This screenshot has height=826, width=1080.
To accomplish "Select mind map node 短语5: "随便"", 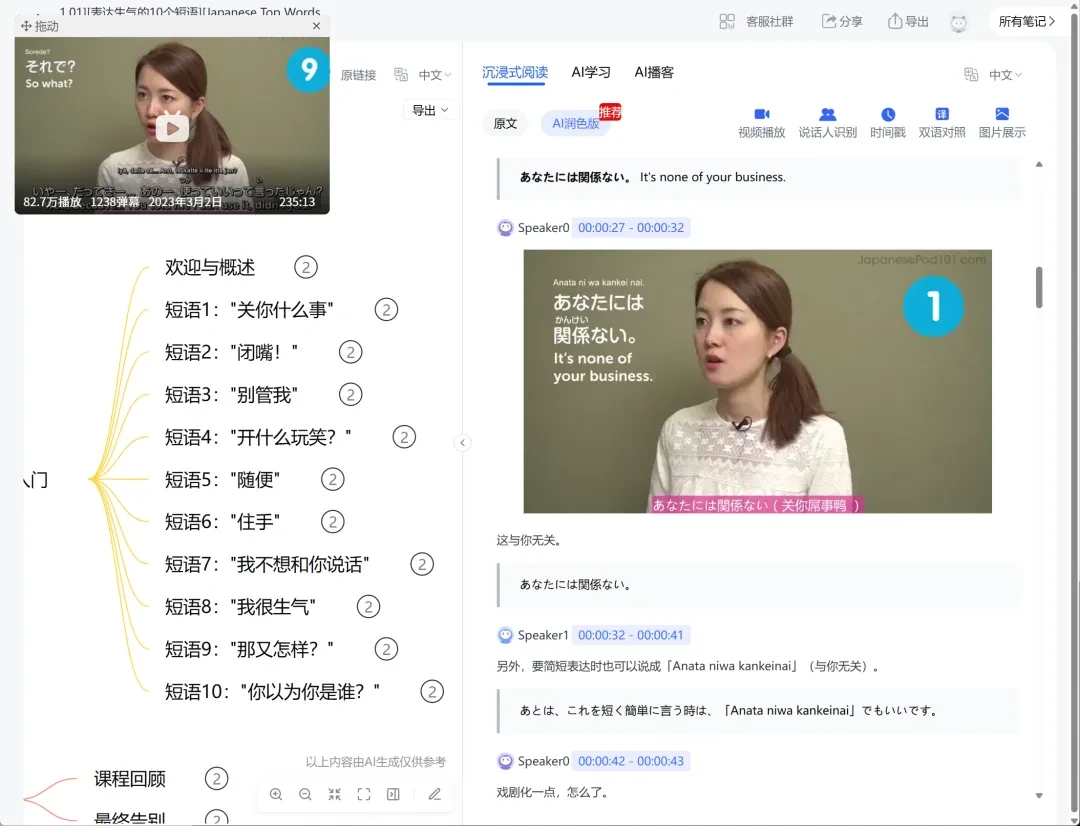I will point(222,479).
